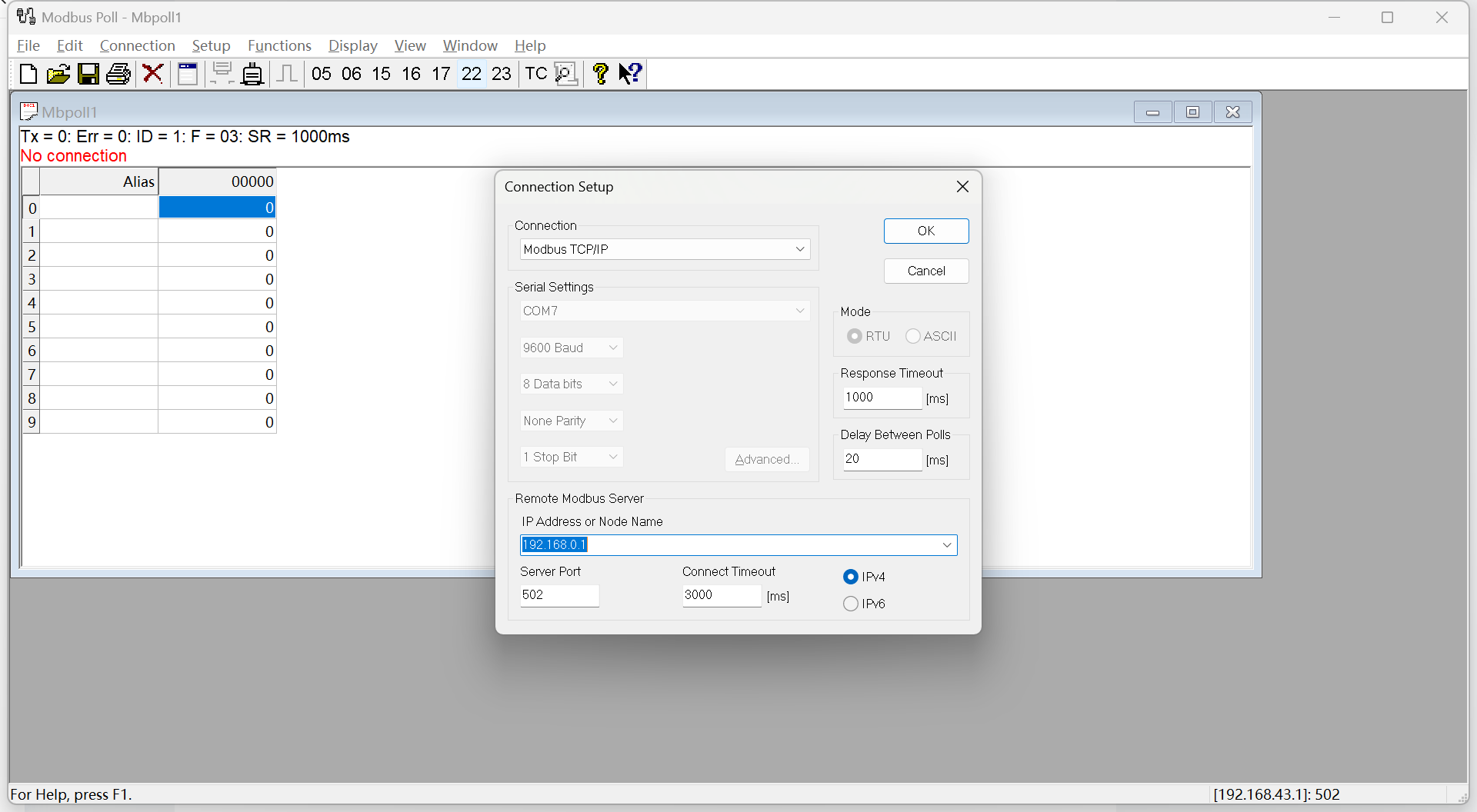Image resolution: width=1477 pixels, height=812 pixels.
Task: Select function 06 toolbar button
Action: tap(352, 74)
